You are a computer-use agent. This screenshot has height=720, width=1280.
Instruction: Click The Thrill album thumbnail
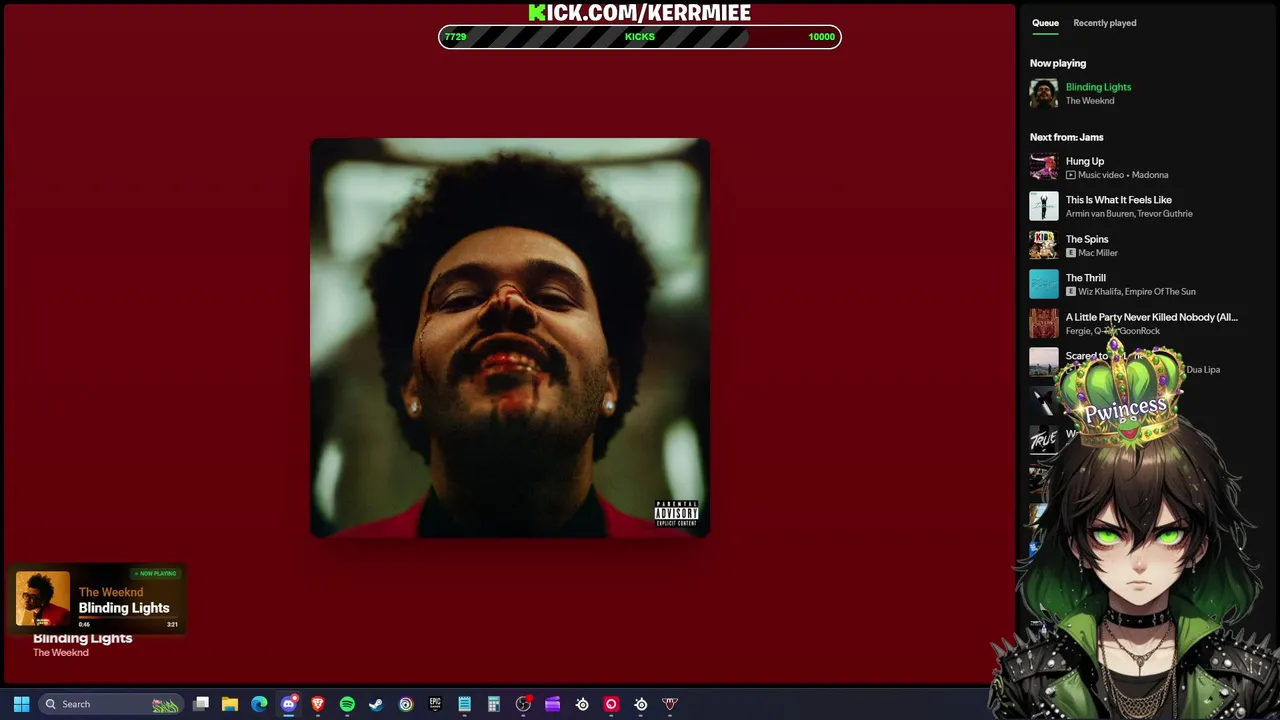(x=1044, y=284)
